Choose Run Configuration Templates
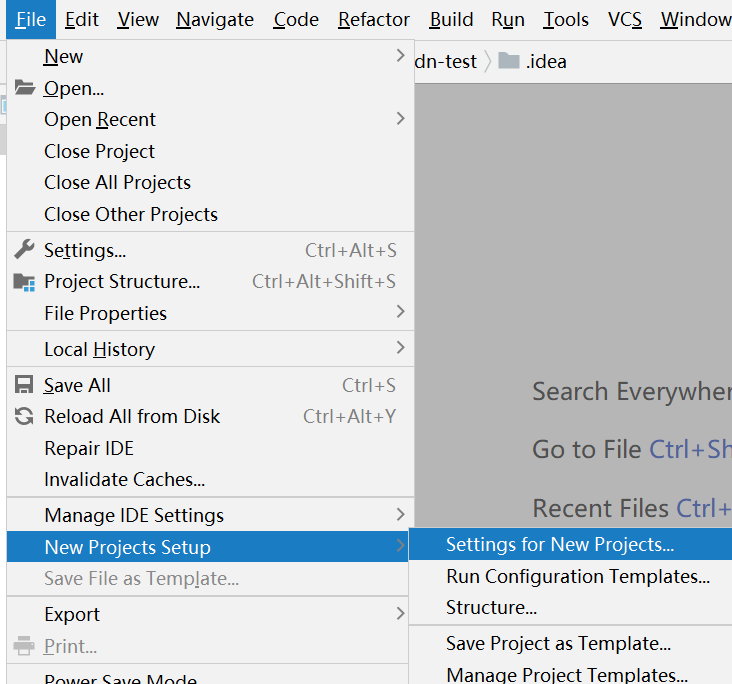 (x=578, y=576)
